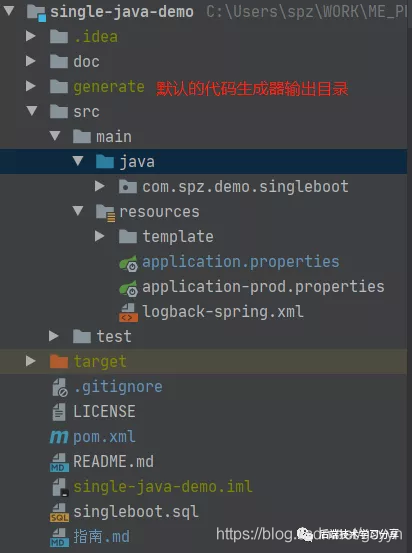
Task: Select the com.spz.demo.singleboot package label
Action: point(246,187)
